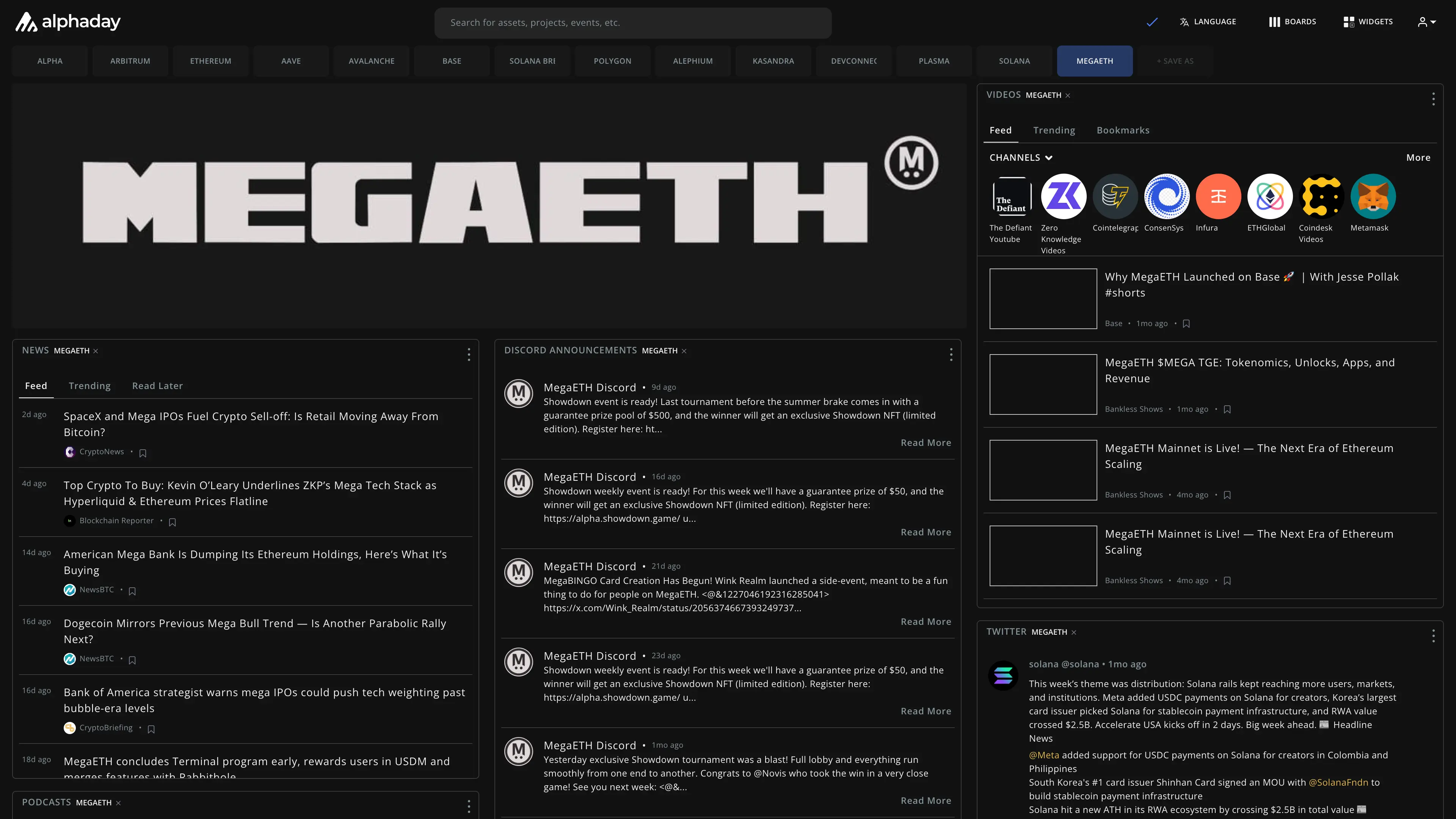Open the @SolanaFndn mention link
Image resolution: width=1456 pixels, height=819 pixels.
(x=1338, y=783)
